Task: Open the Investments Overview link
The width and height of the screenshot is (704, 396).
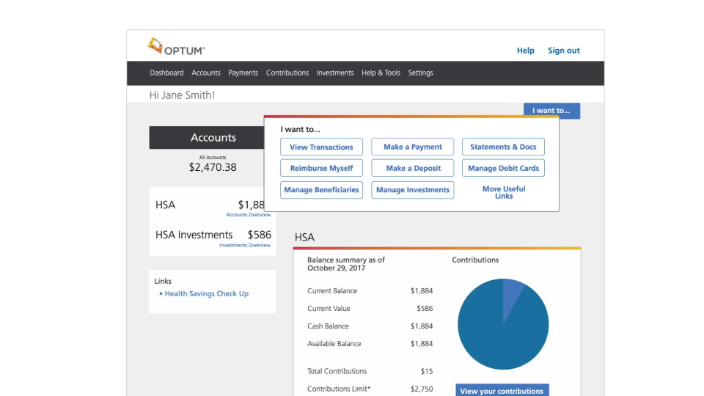Action: click(x=245, y=245)
